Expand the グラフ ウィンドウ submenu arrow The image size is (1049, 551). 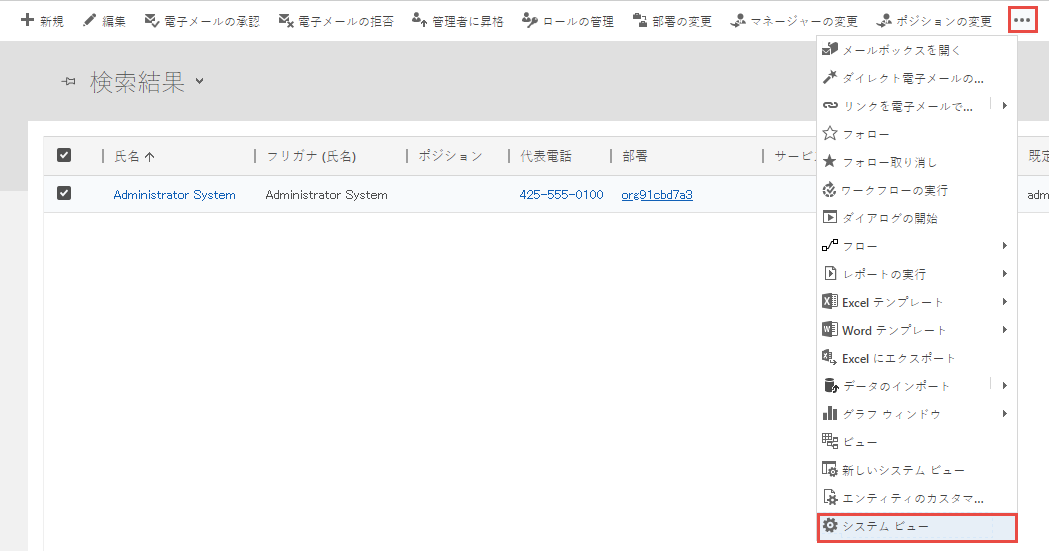1004,414
